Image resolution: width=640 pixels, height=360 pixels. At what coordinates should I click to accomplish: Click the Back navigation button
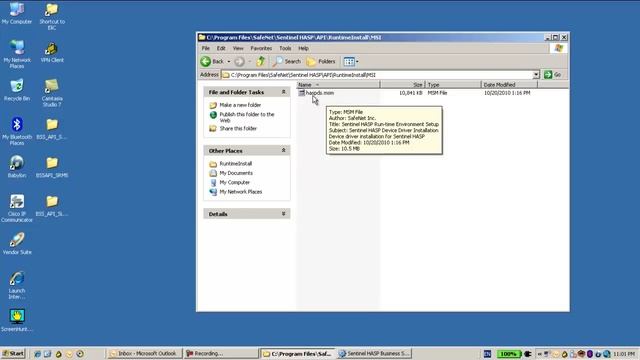[212, 62]
